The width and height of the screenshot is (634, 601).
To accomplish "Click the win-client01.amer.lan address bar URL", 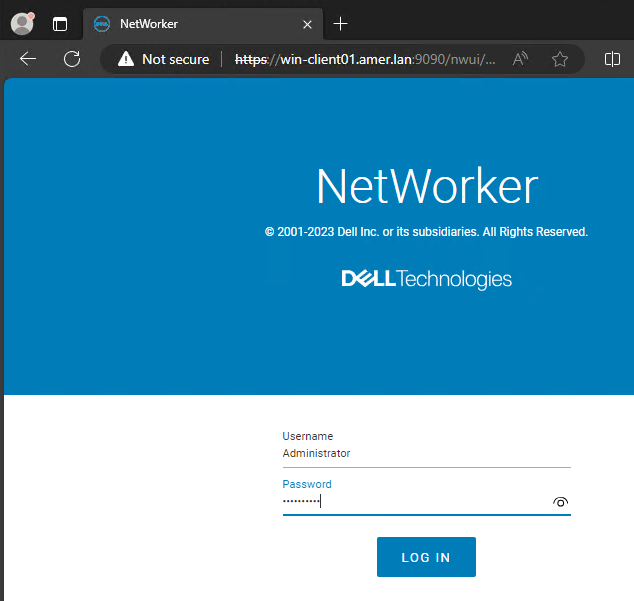I will (365, 59).
